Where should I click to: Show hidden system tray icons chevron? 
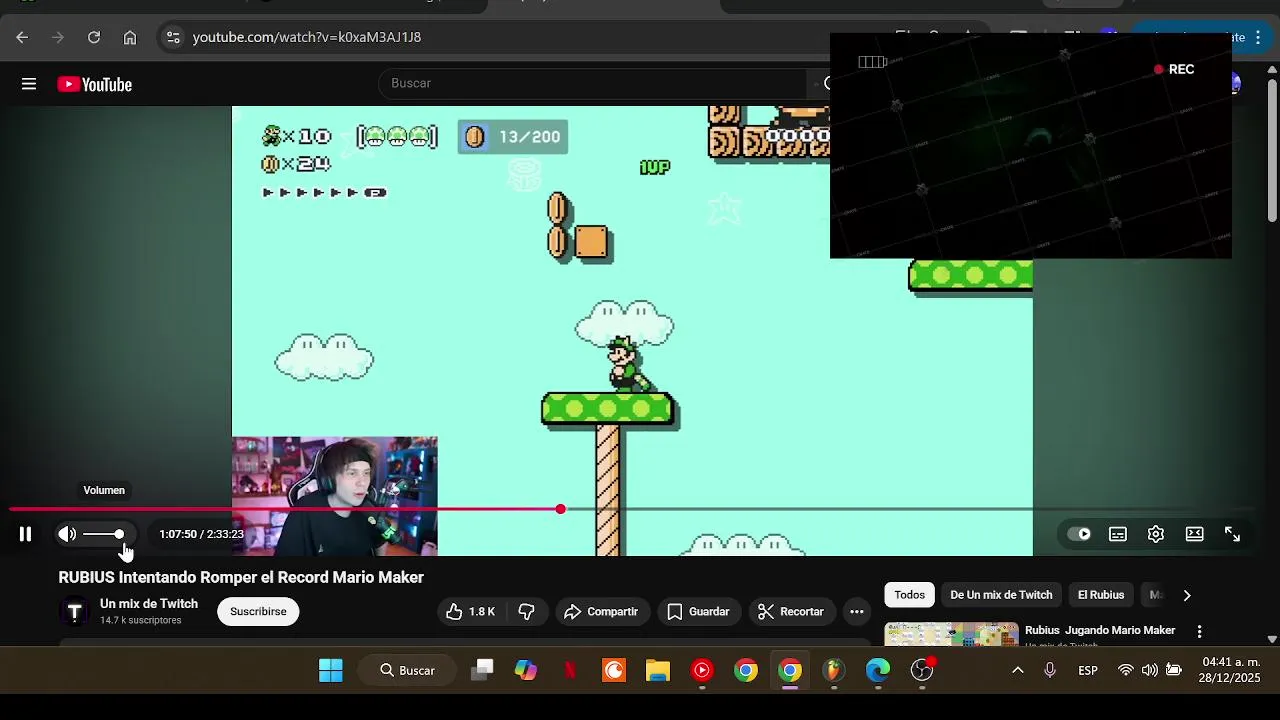click(1018, 670)
